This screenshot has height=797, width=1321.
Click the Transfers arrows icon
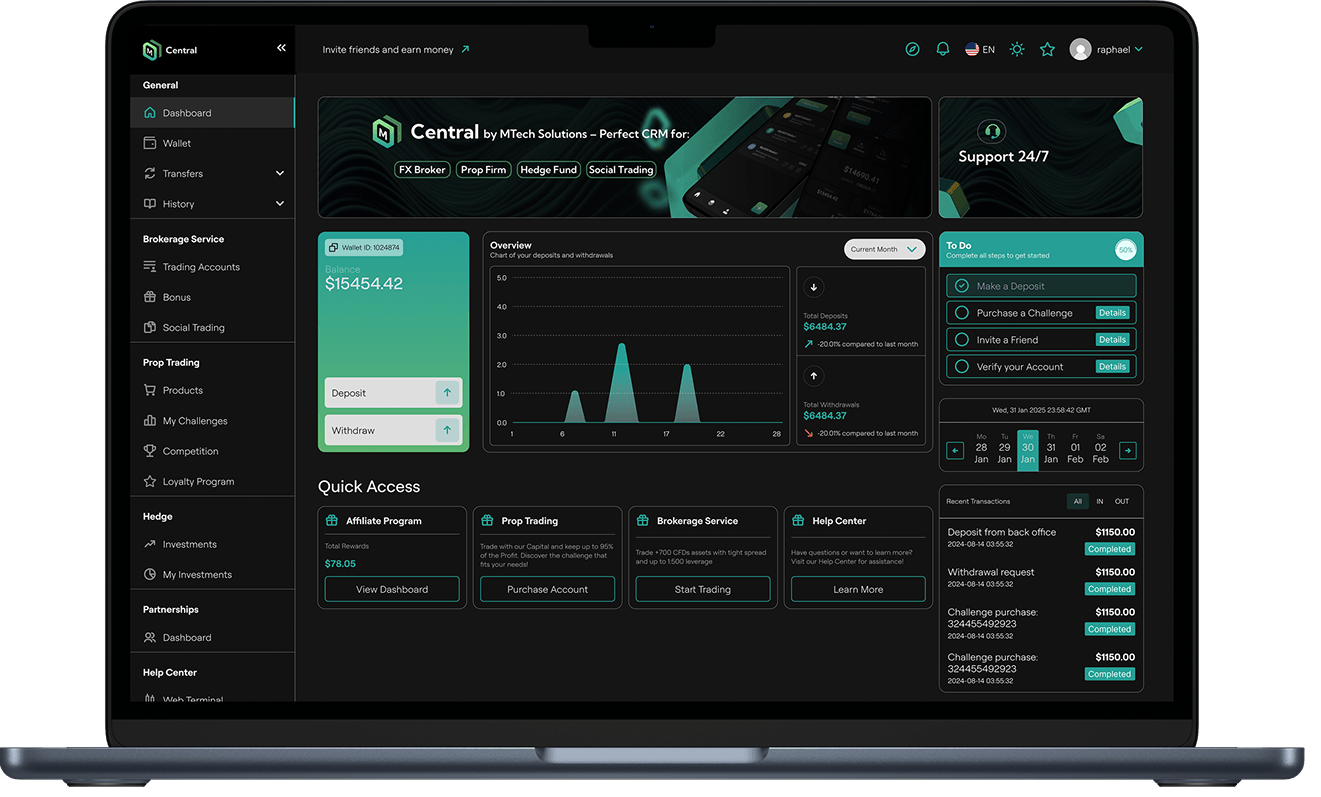pos(150,173)
